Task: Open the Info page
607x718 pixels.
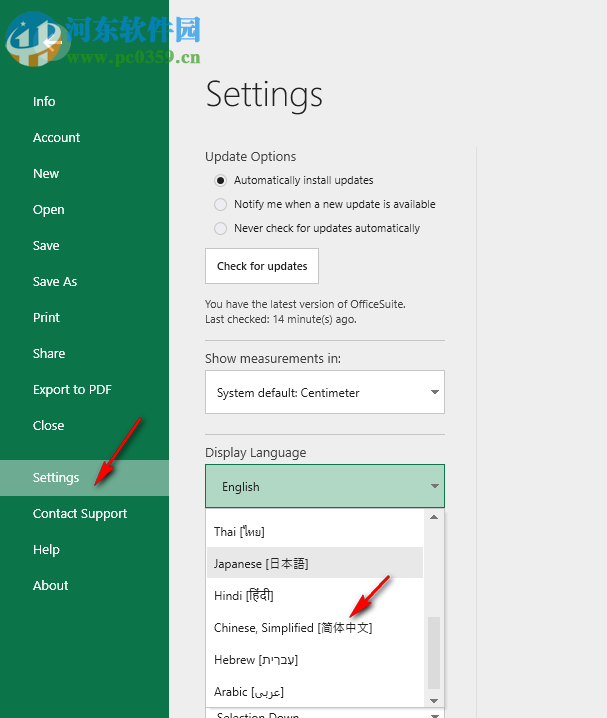Action: click(x=44, y=101)
